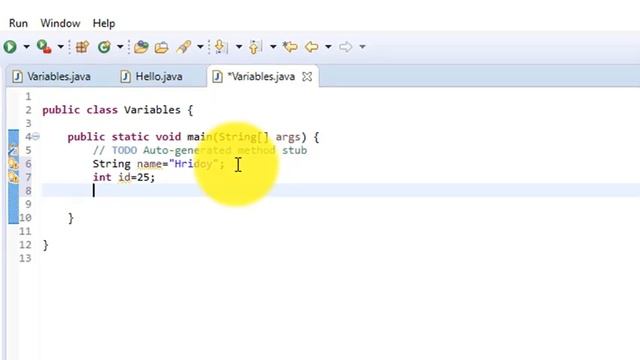
Task: Expand the external tools dropdown arrow
Action: pyautogui.click(x=60, y=47)
